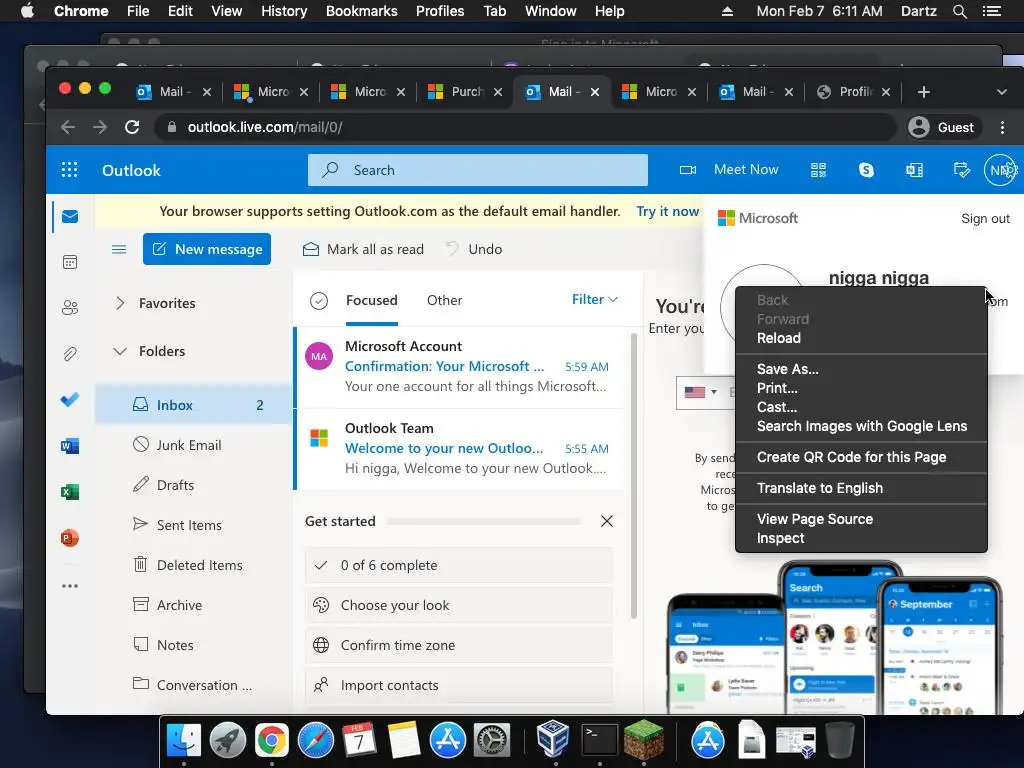
Task: Click the New message button
Action: tap(206, 249)
